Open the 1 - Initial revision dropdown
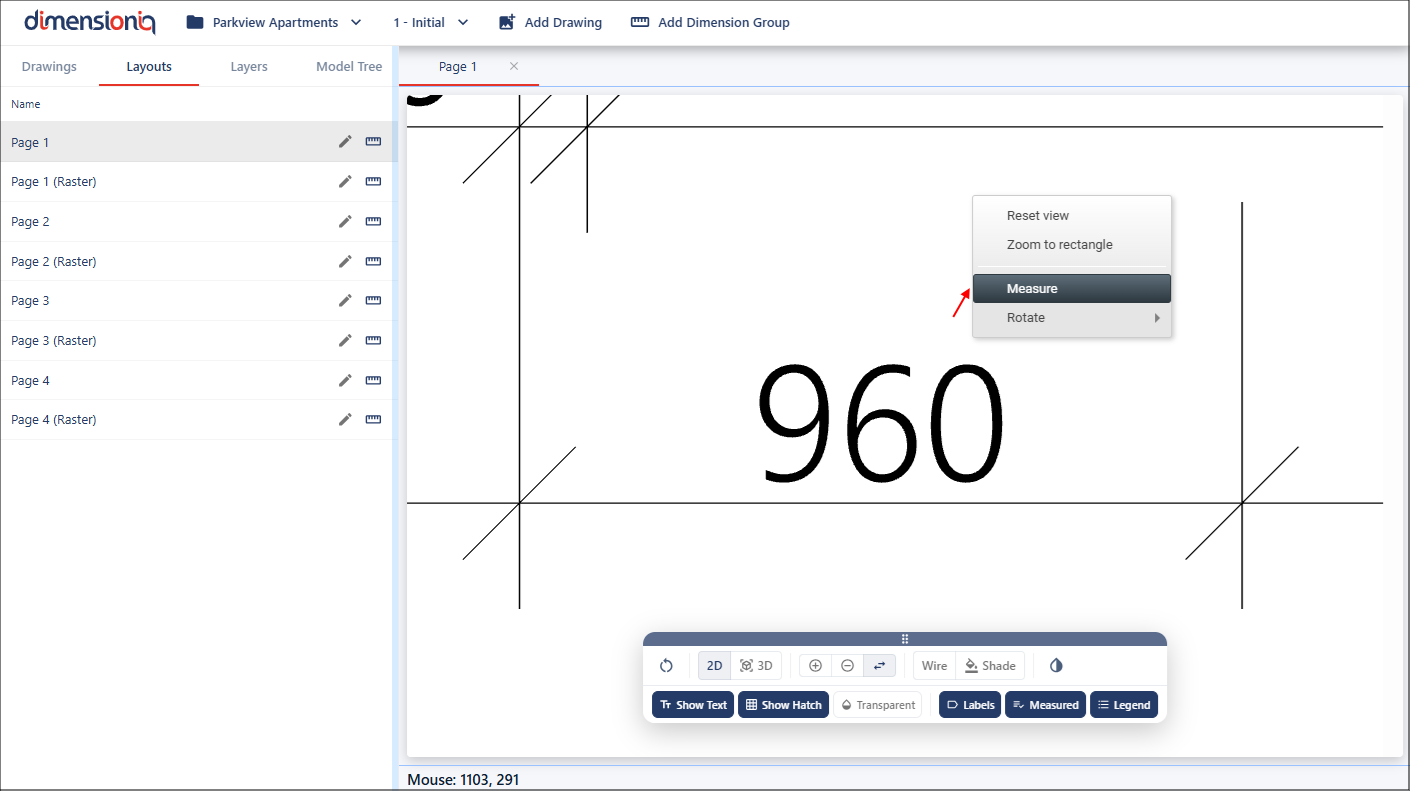1410x791 pixels. [430, 22]
